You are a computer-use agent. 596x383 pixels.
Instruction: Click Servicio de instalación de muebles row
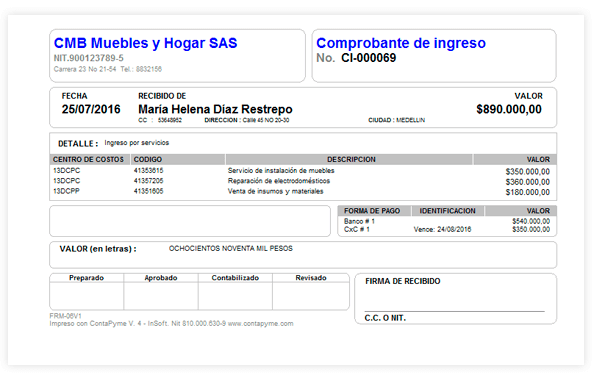click(x=303, y=171)
